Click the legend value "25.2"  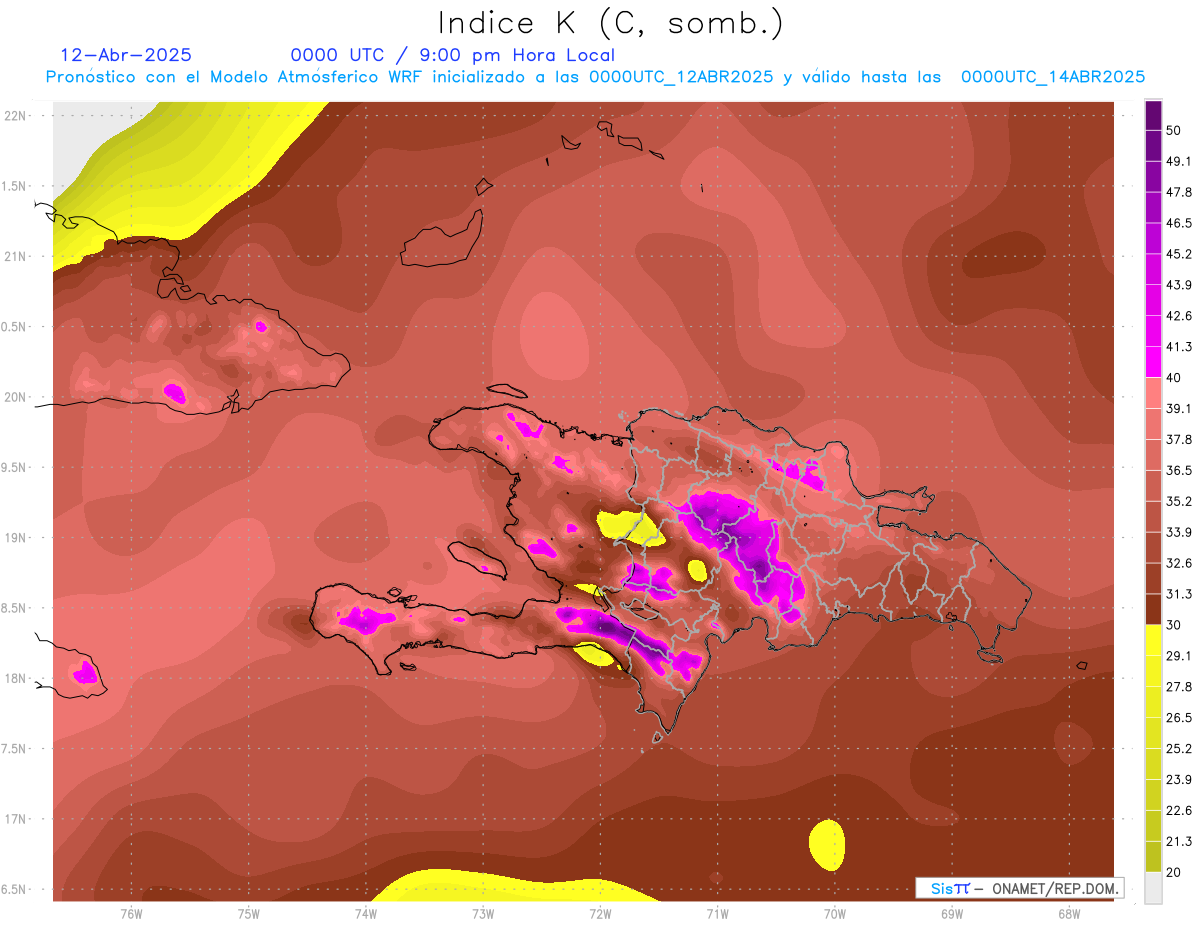click(1179, 748)
